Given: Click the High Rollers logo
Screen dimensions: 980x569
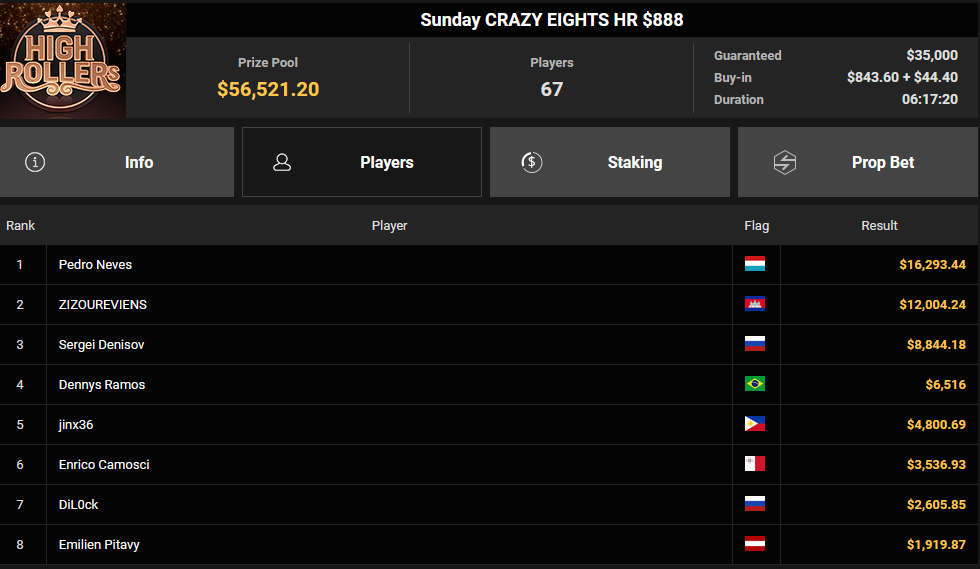Looking at the screenshot, I should 62,60.
